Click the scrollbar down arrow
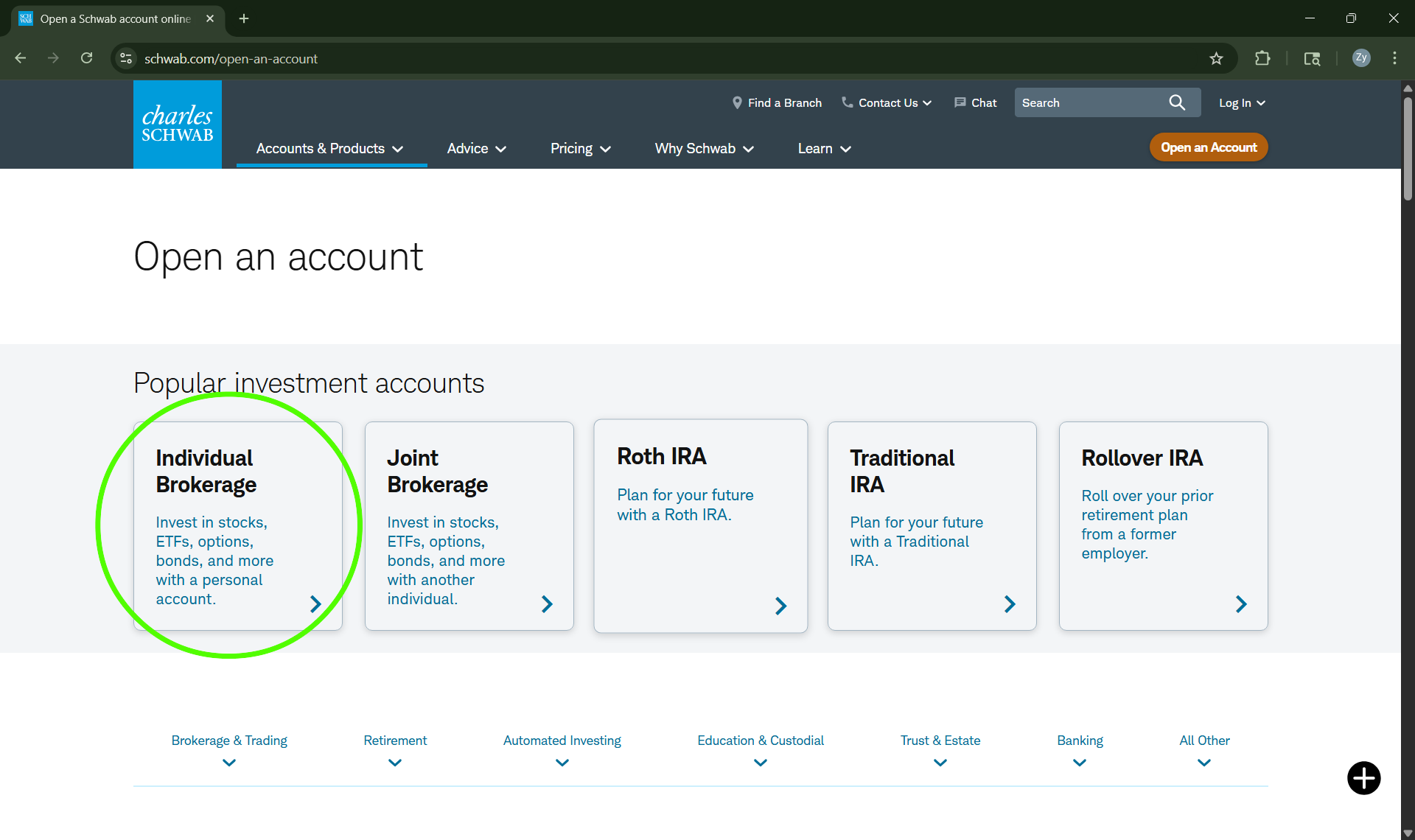Image resolution: width=1415 pixels, height=840 pixels. [1407, 833]
